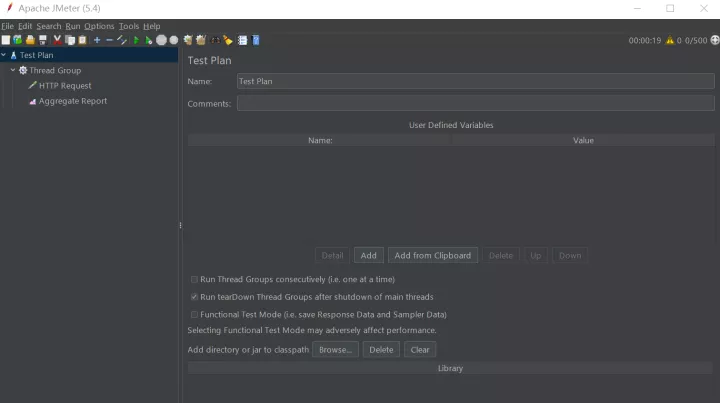Click the Up button
This screenshot has height=403, width=720.
(x=535, y=255)
